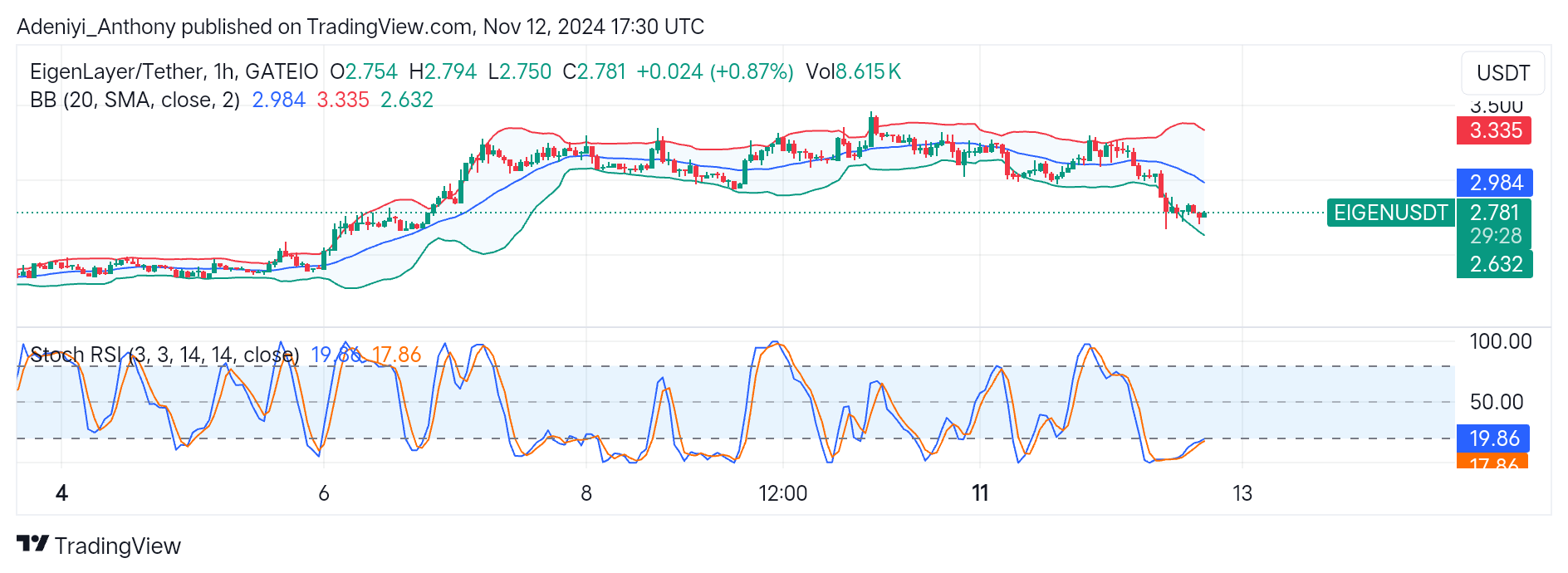Select the green 2.632 lower band price label

(x=1494, y=264)
